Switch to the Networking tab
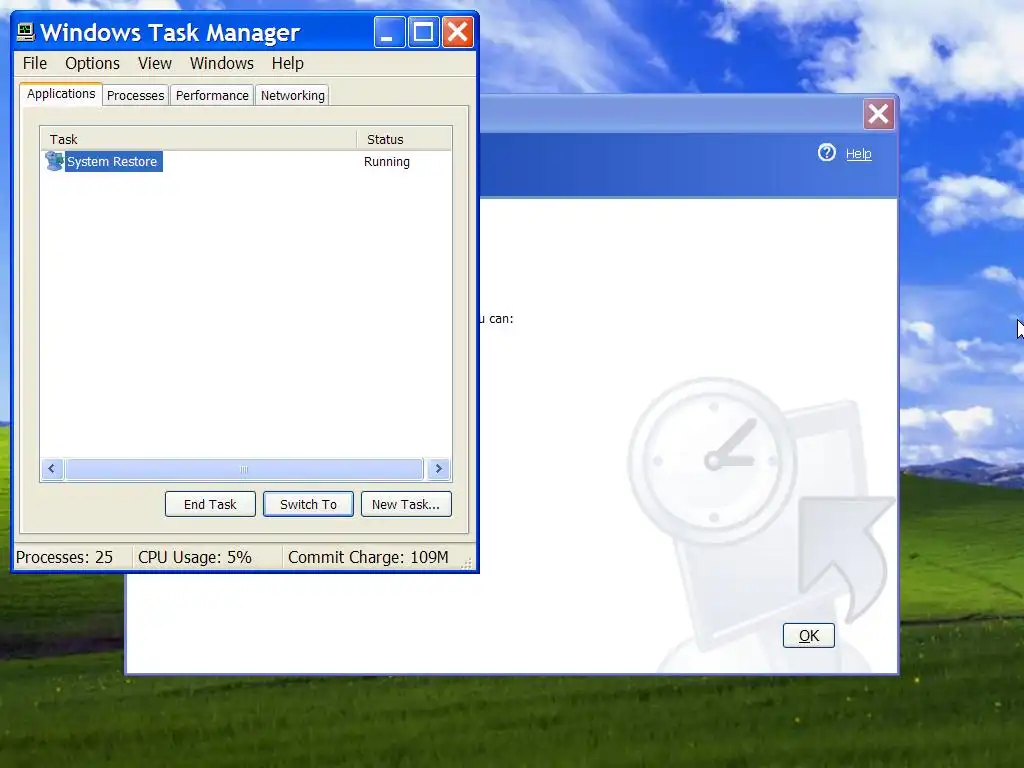Viewport: 1024px width, 768px height. click(x=293, y=95)
